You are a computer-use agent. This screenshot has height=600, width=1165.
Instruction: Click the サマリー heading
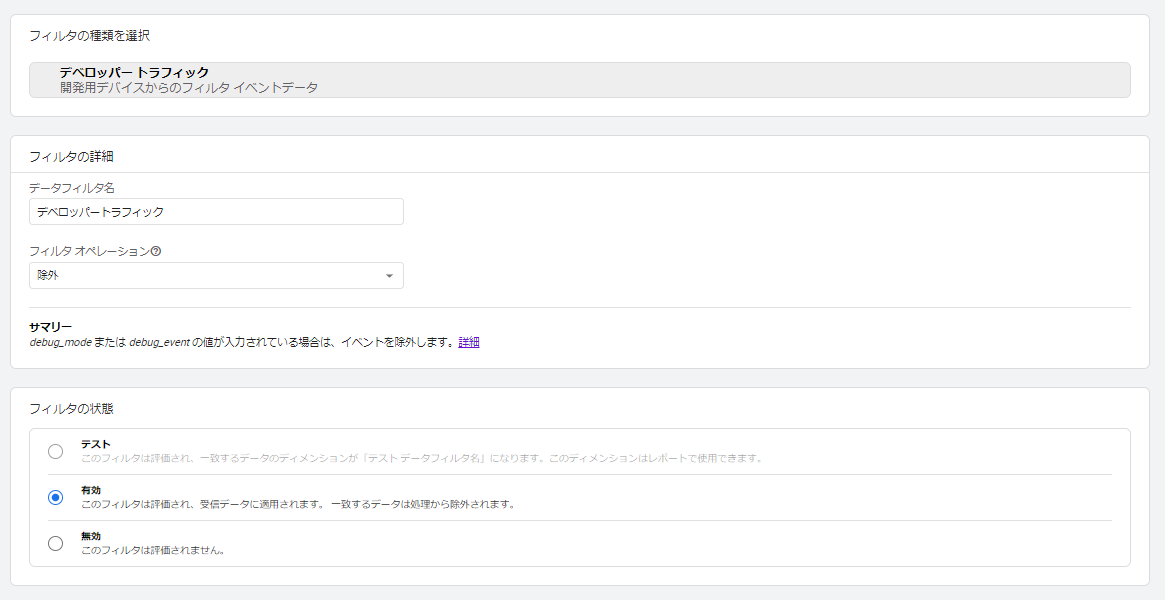(51, 327)
